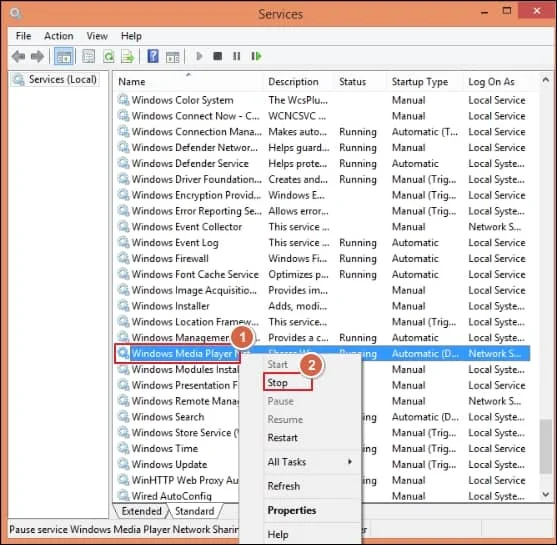
Task: Select Services (Local) tree node
Action: pyautogui.click(x=55, y=80)
